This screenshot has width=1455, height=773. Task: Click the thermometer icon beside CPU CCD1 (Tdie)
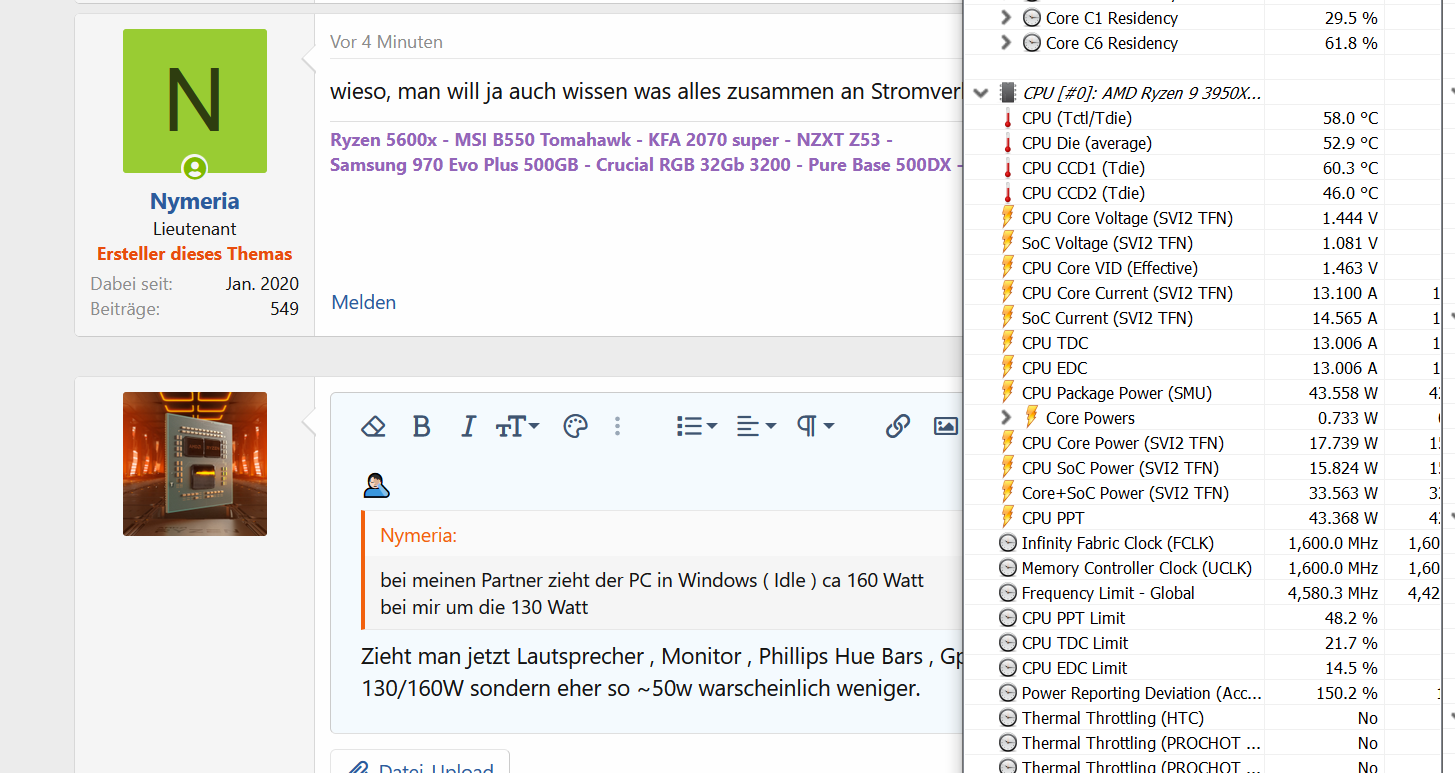pyautogui.click(x=1008, y=168)
